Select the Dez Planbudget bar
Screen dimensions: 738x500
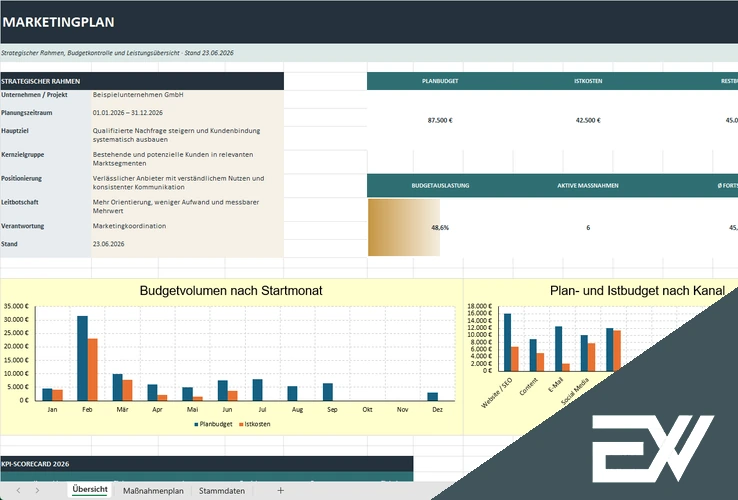[x=433, y=396]
